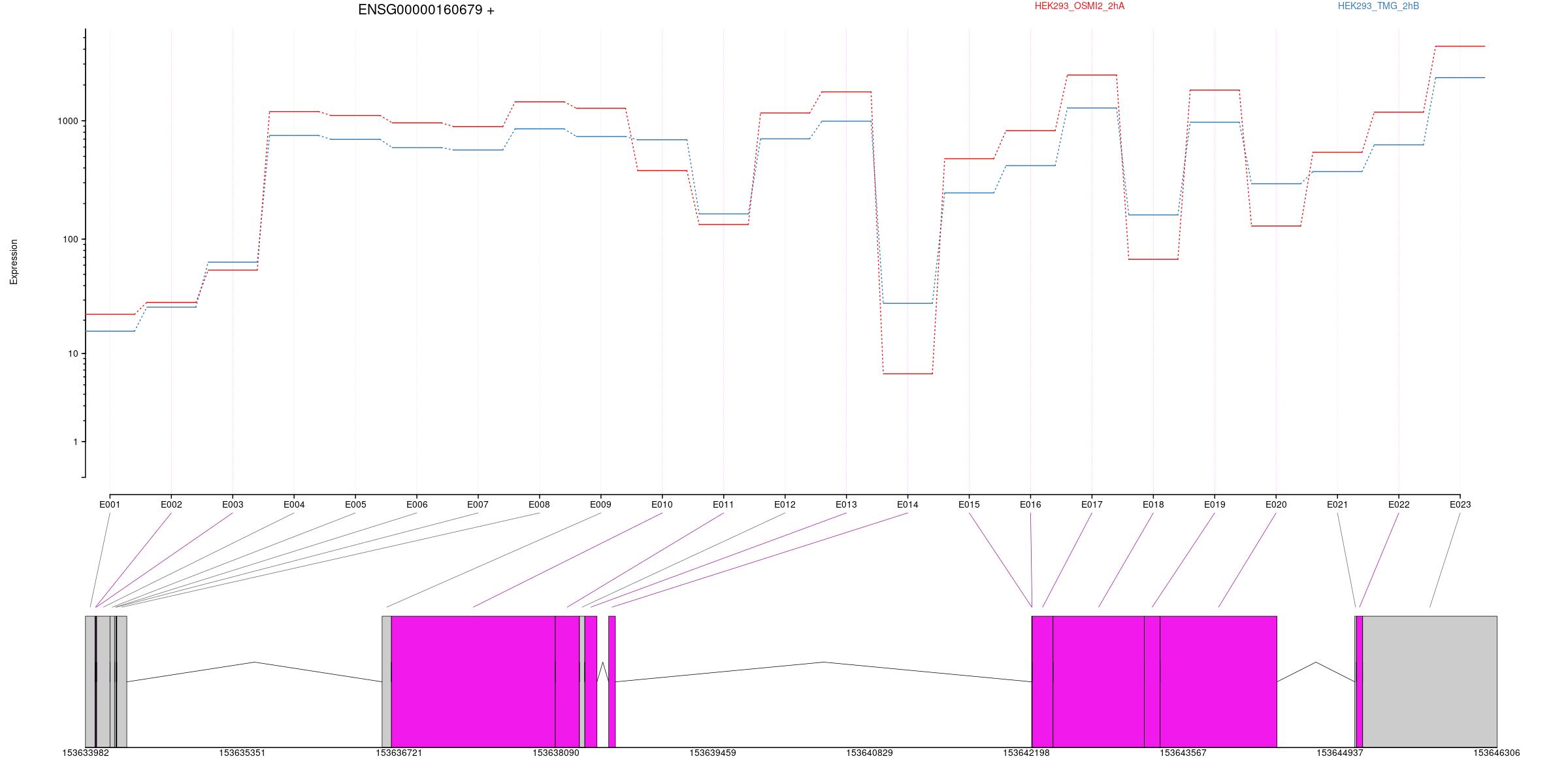This screenshot has width=1568, height=784.
Task: Select the HEK293_OSMI2_2hA legend label
Action: (x=1079, y=6)
